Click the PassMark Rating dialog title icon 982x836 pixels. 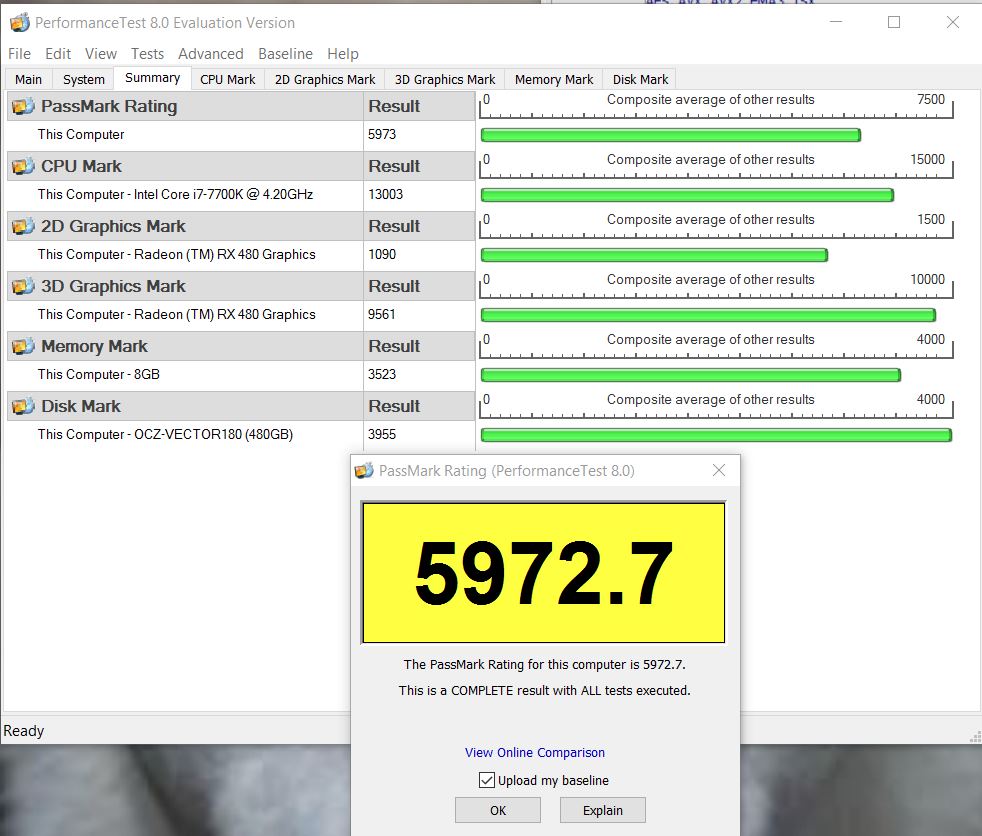click(x=365, y=471)
